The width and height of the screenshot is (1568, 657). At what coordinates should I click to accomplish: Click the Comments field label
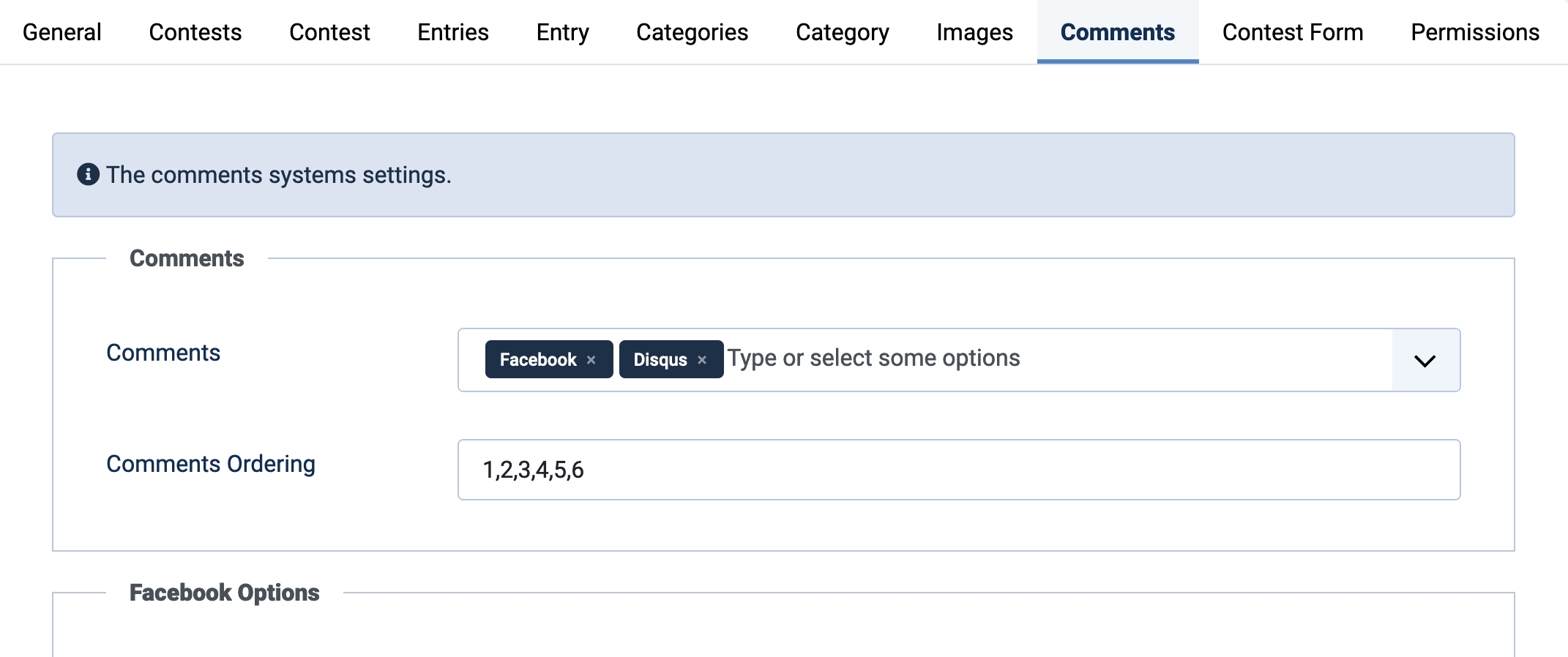pos(163,353)
